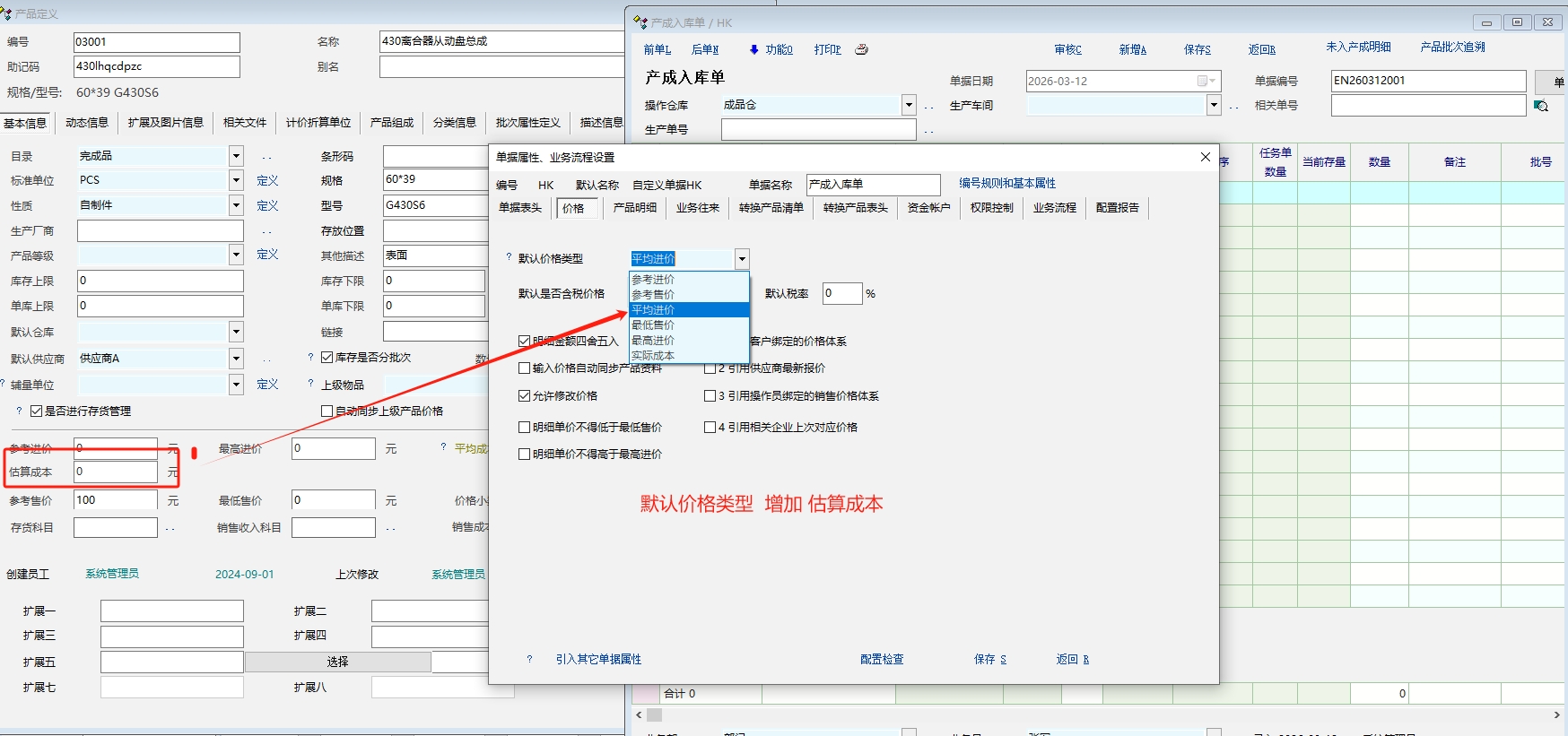Enable 明细单价不得低于最低售价 checkbox
1568x736 pixels.
(x=525, y=428)
